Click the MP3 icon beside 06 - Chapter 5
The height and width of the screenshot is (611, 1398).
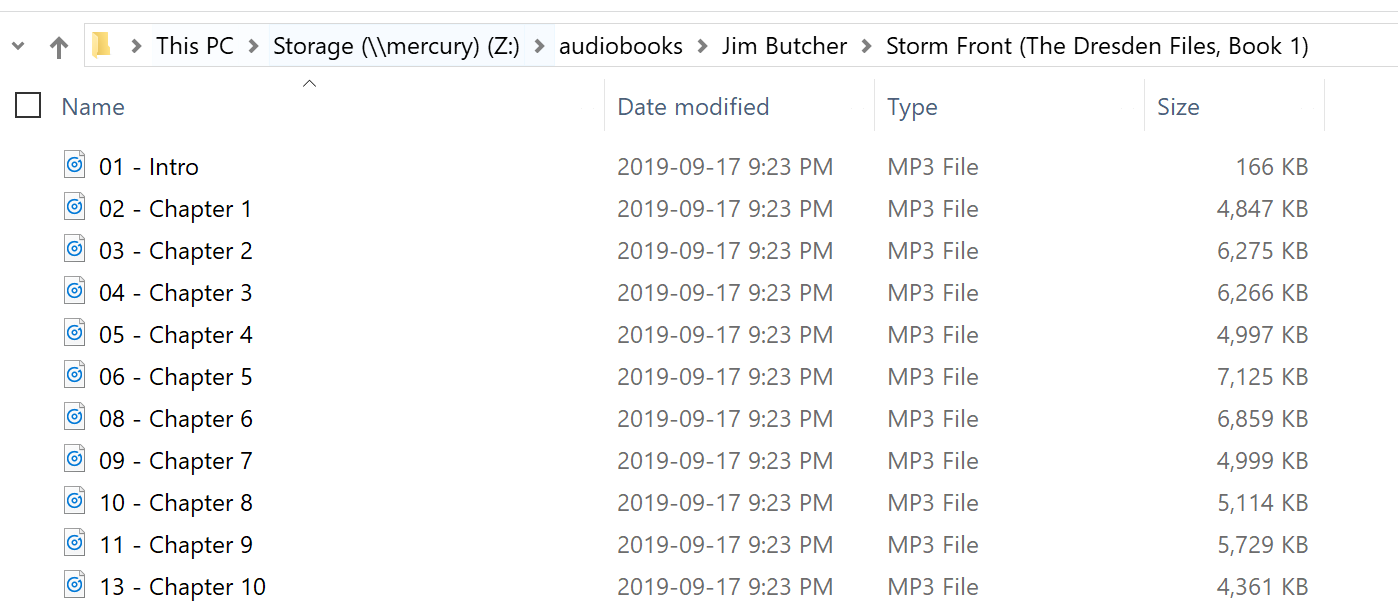tap(75, 375)
